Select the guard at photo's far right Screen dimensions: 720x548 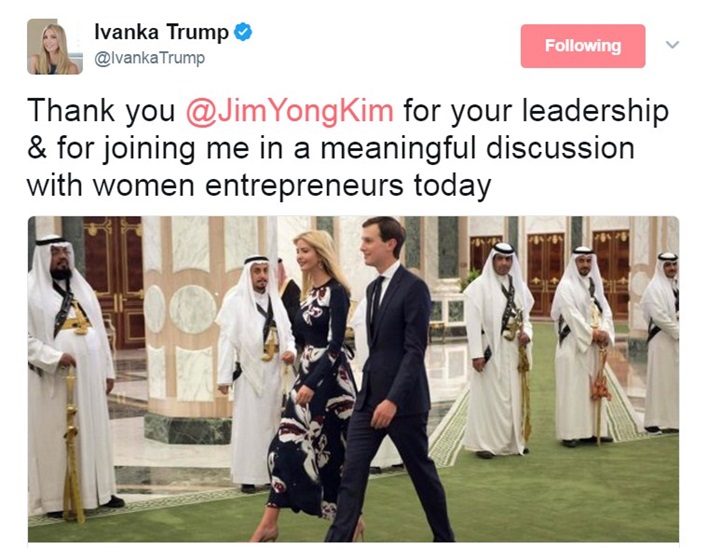(661, 342)
